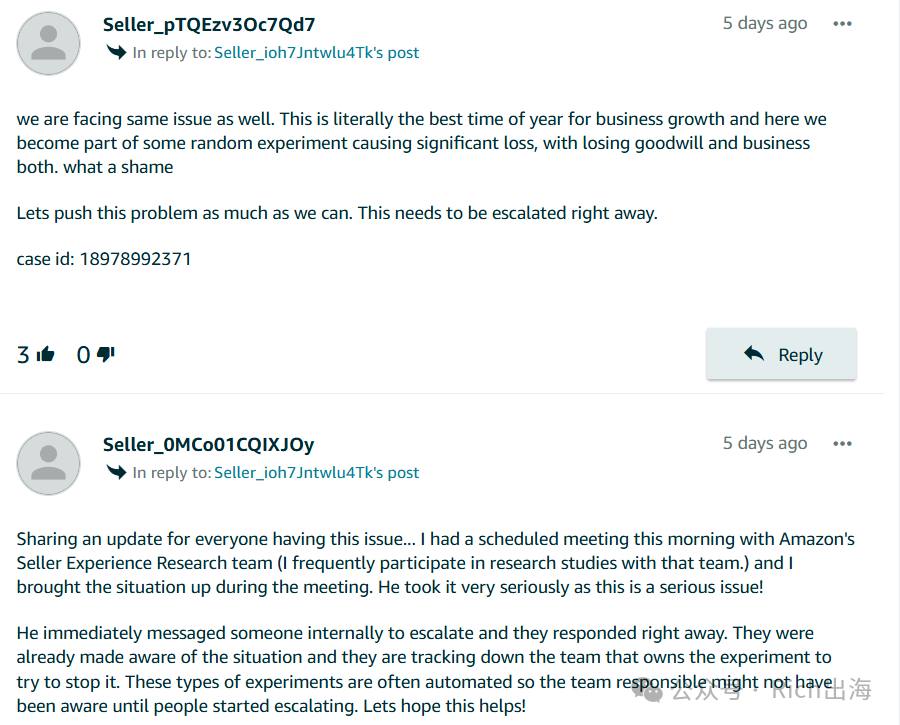Click the curved arrow icon inside Reply button

(x=754, y=354)
